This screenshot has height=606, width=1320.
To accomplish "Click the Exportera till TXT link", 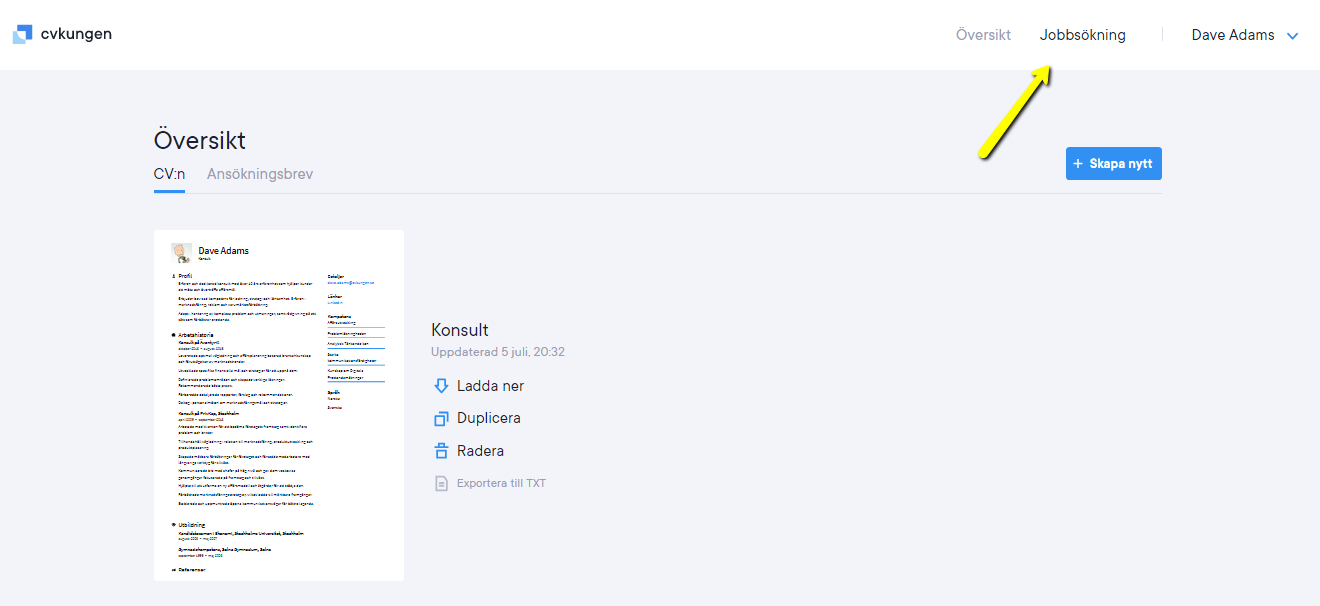I will click(501, 483).
